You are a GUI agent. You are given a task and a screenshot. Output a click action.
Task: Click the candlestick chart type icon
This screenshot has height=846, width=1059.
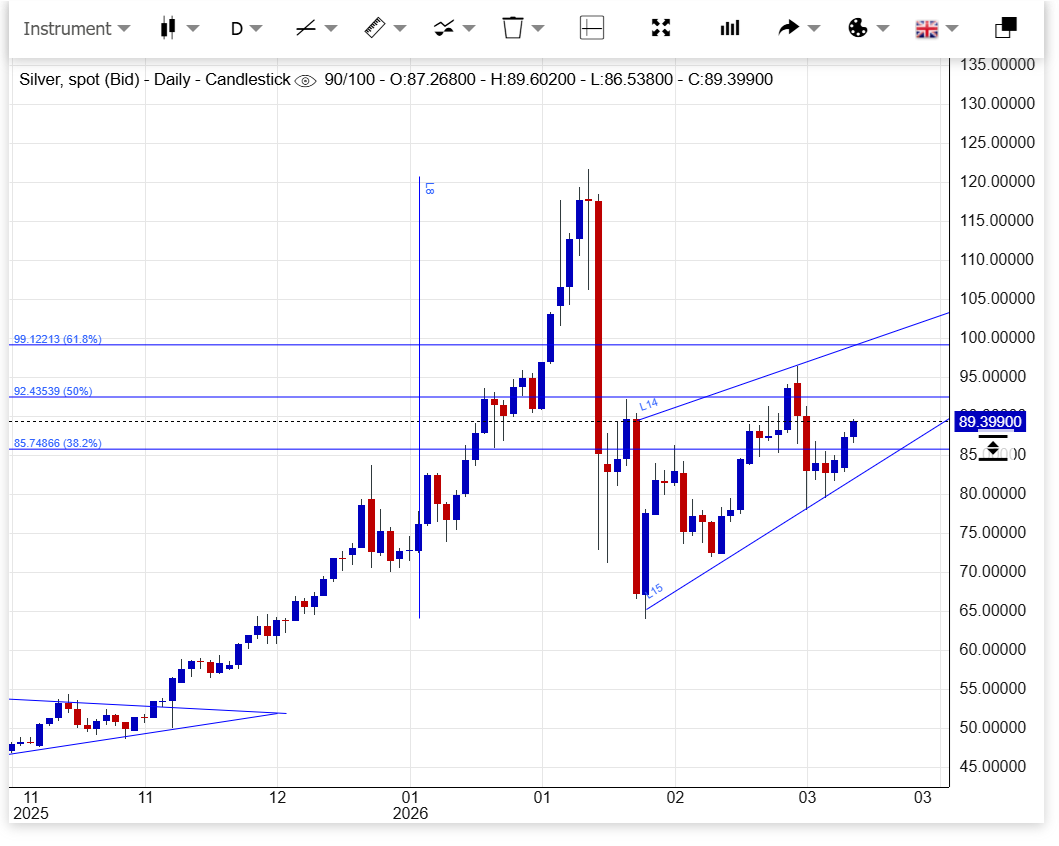(168, 28)
